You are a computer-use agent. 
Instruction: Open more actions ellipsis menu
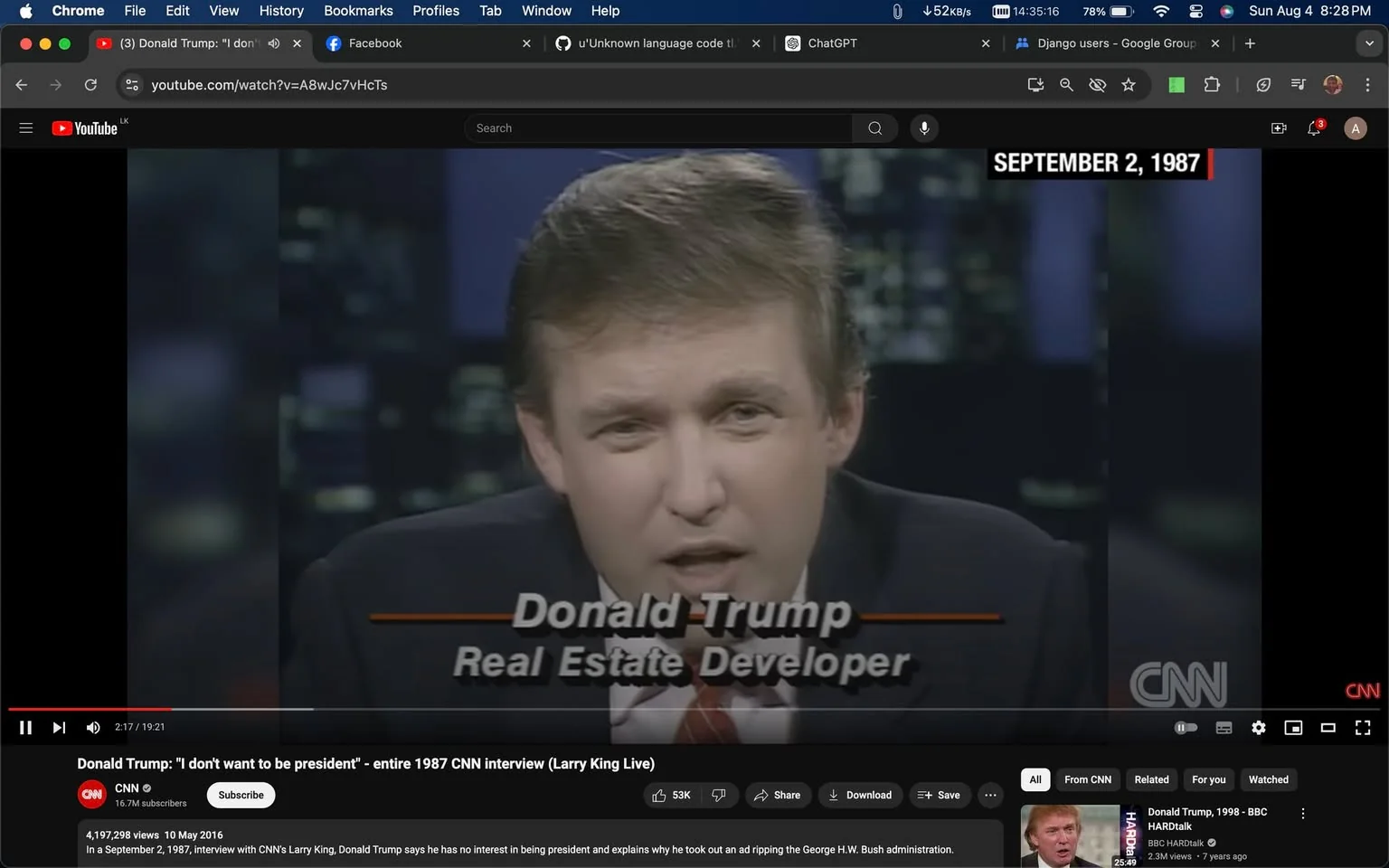(991, 796)
